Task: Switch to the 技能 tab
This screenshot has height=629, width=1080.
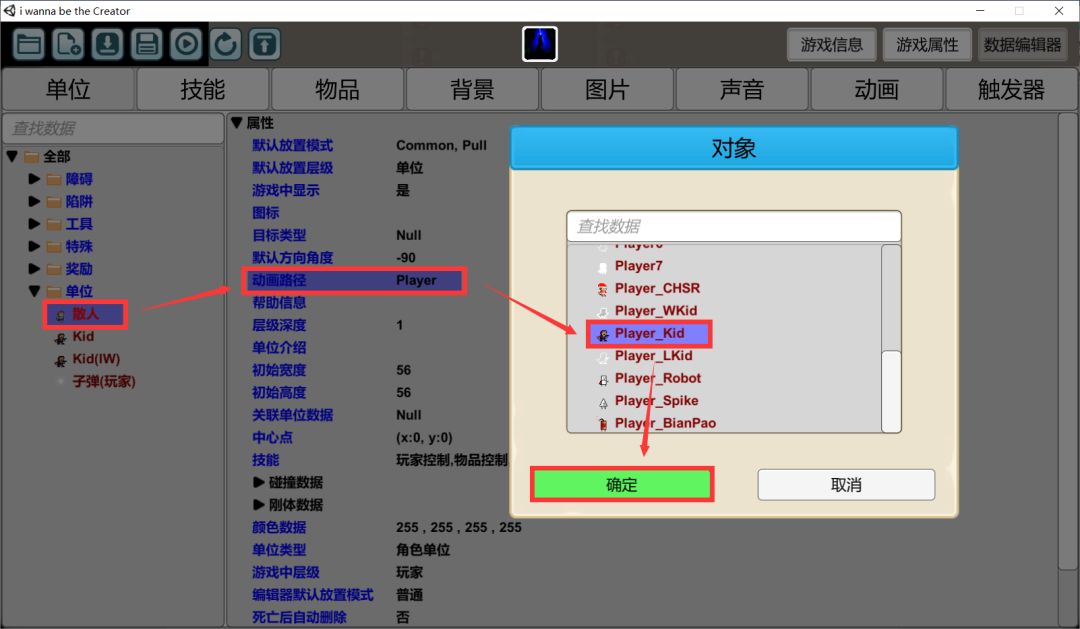Action: pos(203,89)
